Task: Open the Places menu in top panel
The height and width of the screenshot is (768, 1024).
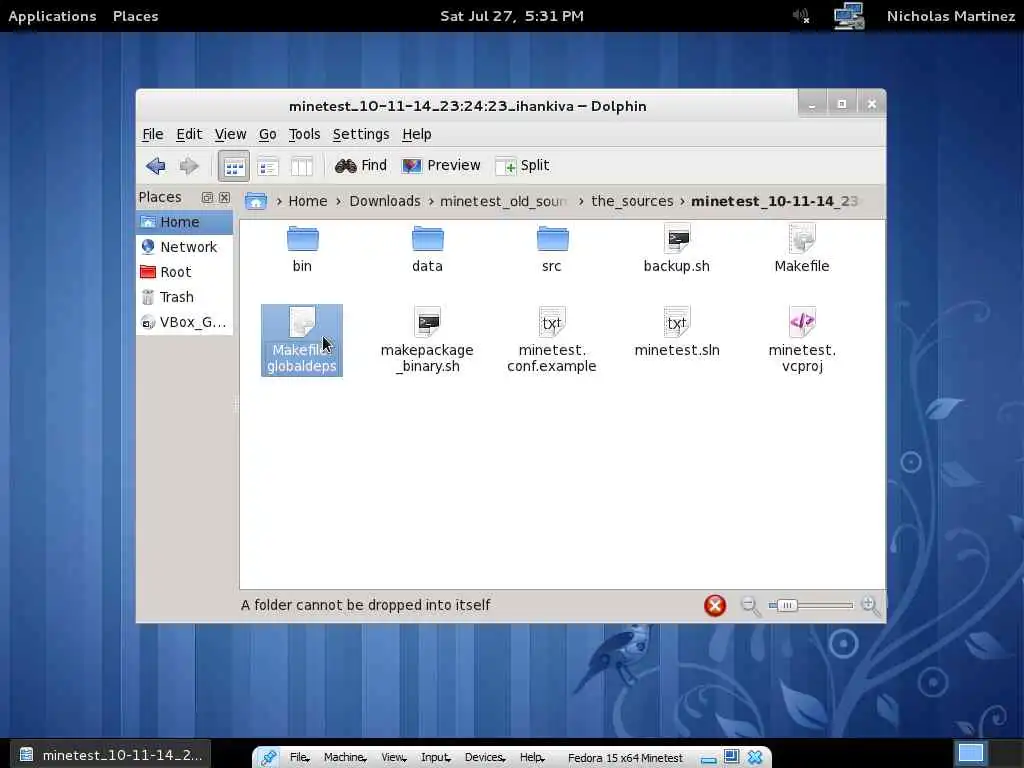Action: [x=135, y=16]
